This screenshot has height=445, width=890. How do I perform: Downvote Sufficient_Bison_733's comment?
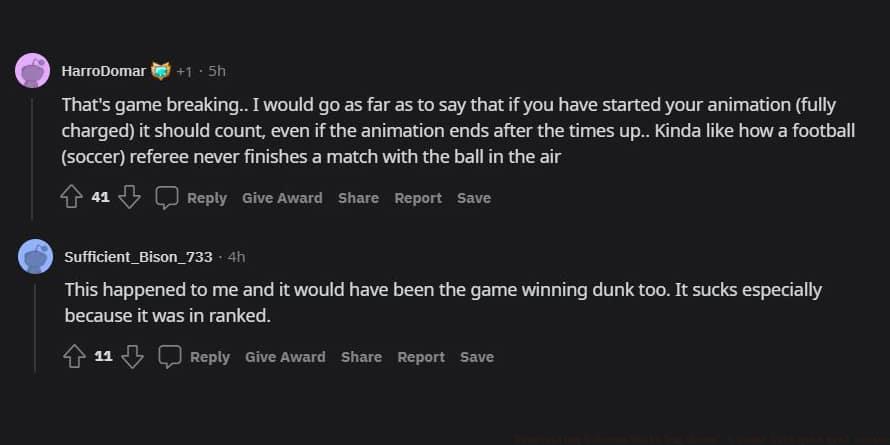point(132,357)
